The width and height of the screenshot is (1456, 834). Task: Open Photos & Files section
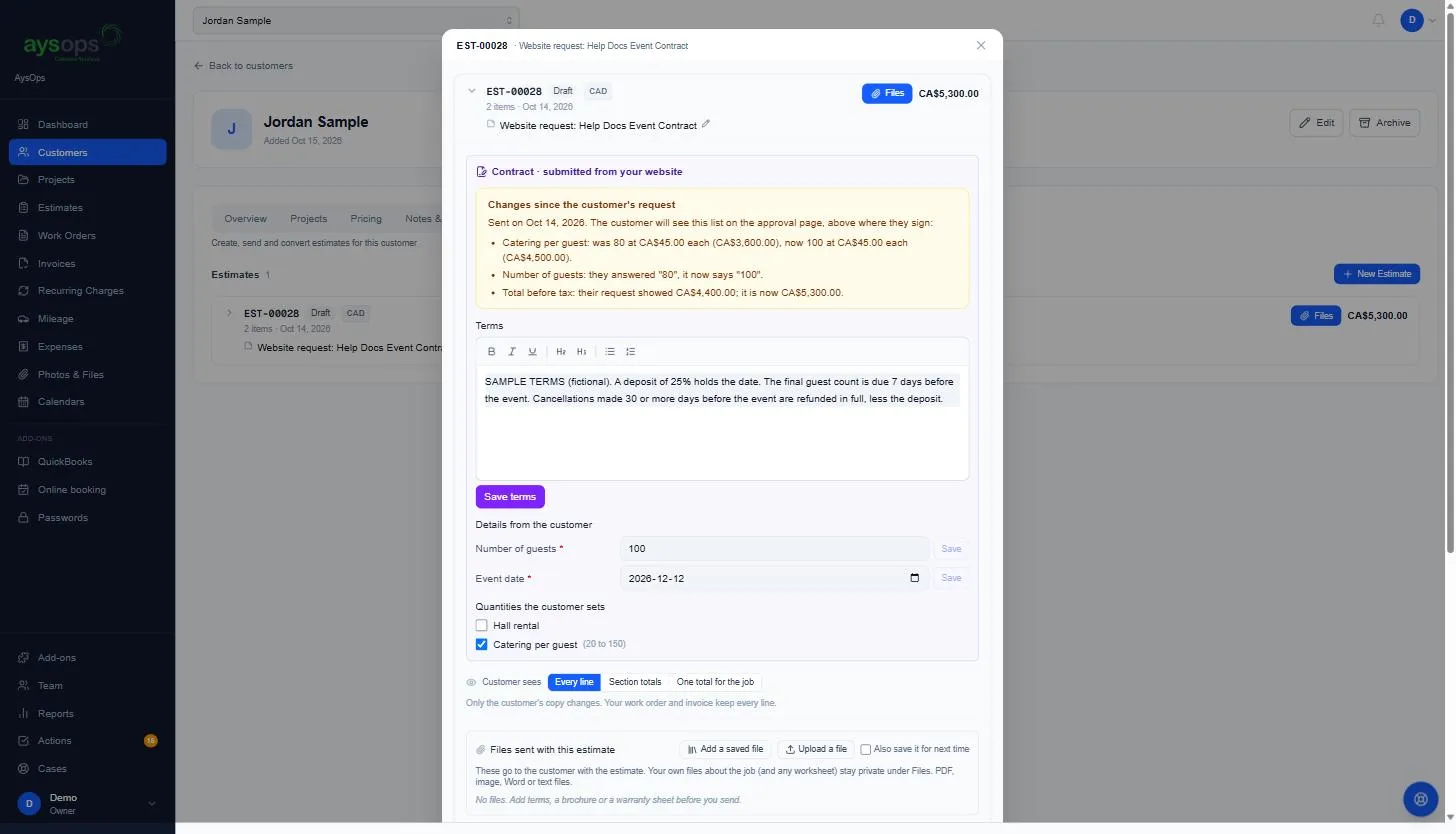point(87,375)
